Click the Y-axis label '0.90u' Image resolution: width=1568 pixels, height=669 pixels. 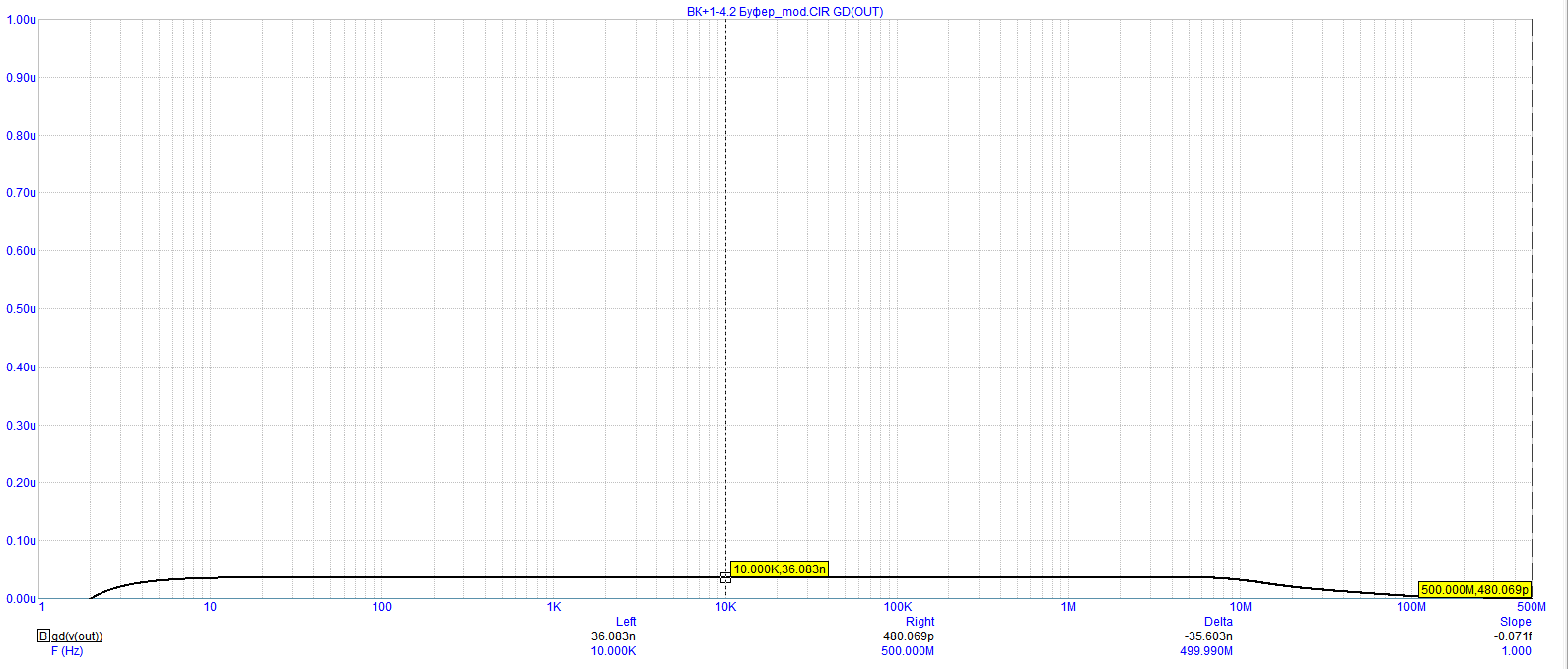pos(21,78)
